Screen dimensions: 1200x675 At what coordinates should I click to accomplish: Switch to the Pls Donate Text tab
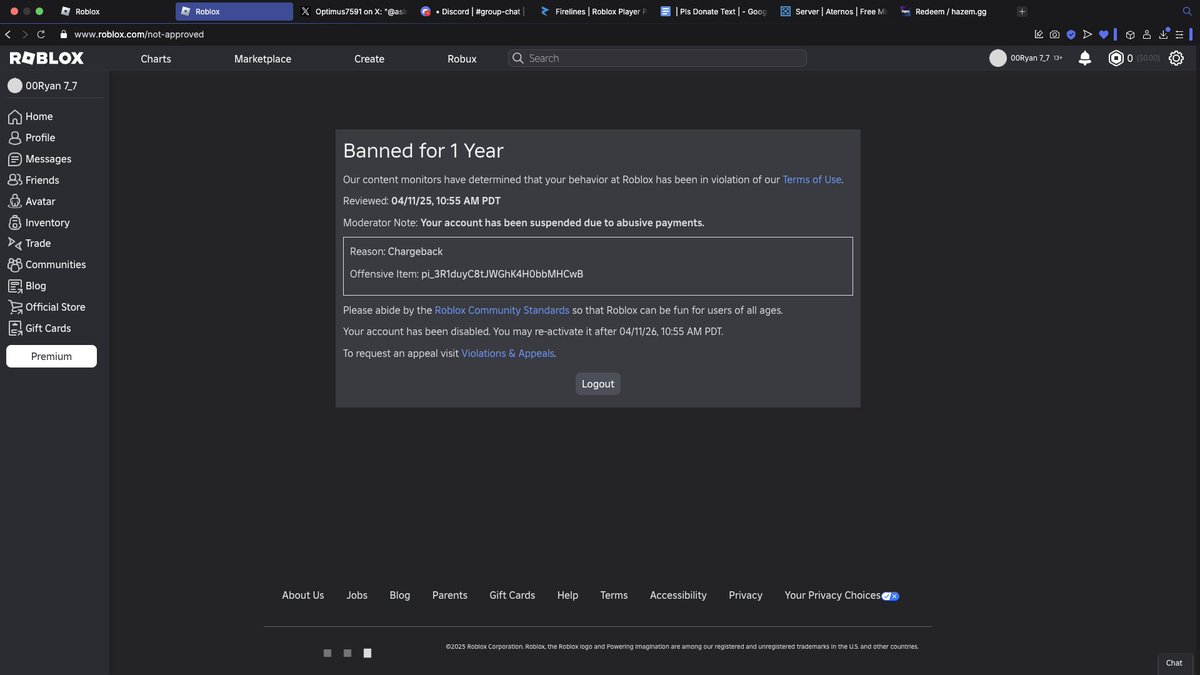(713, 11)
